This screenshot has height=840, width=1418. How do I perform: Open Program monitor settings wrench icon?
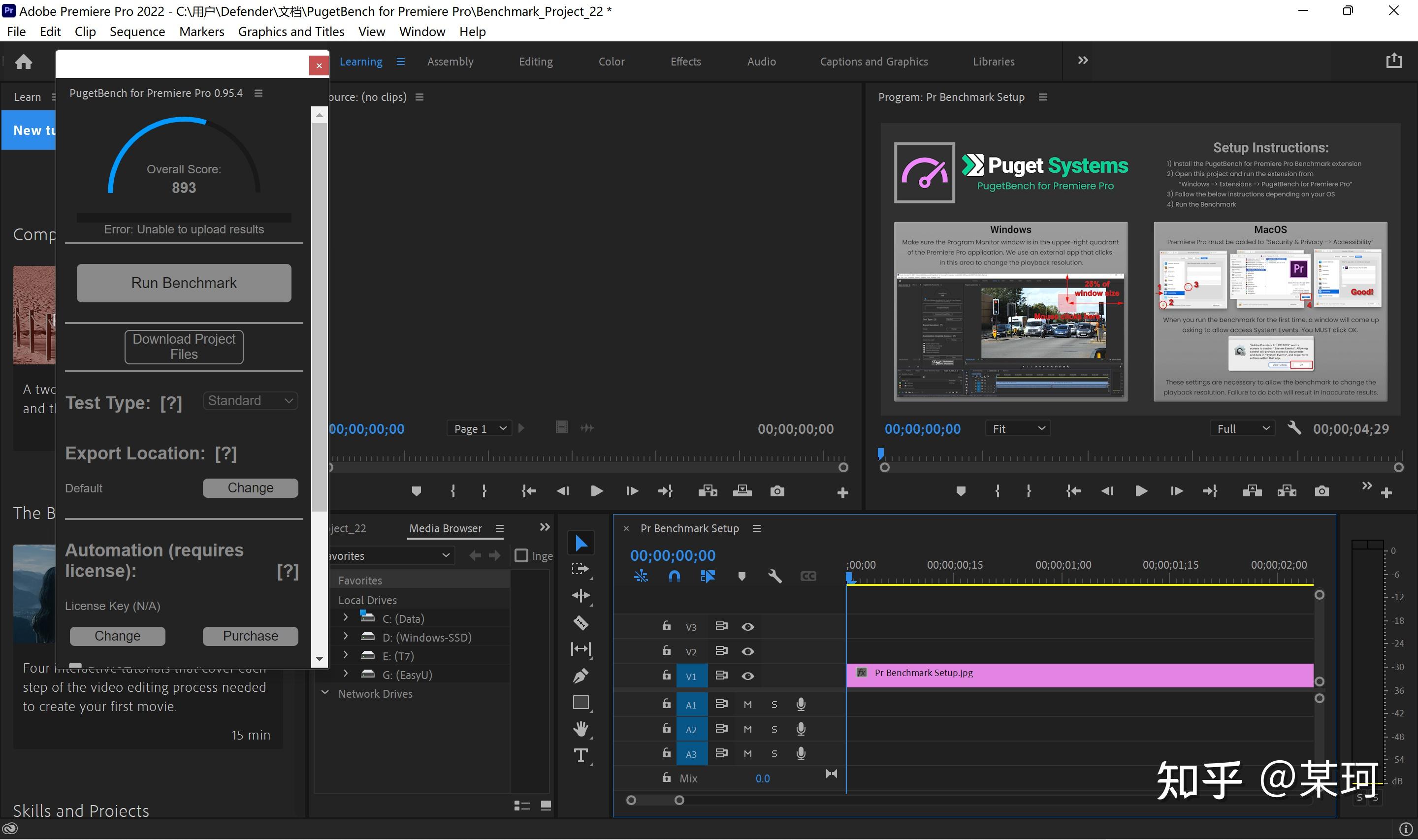pyautogui.click(x=1294, y=428)
